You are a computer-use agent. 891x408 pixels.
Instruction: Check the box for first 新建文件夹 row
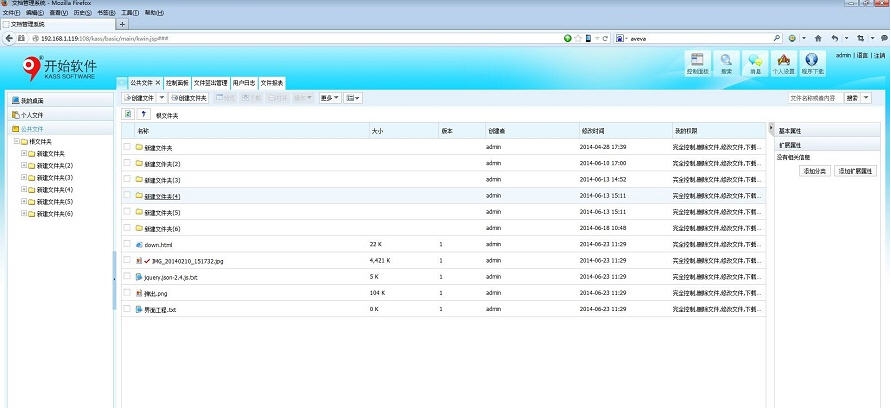coord(127,147)
